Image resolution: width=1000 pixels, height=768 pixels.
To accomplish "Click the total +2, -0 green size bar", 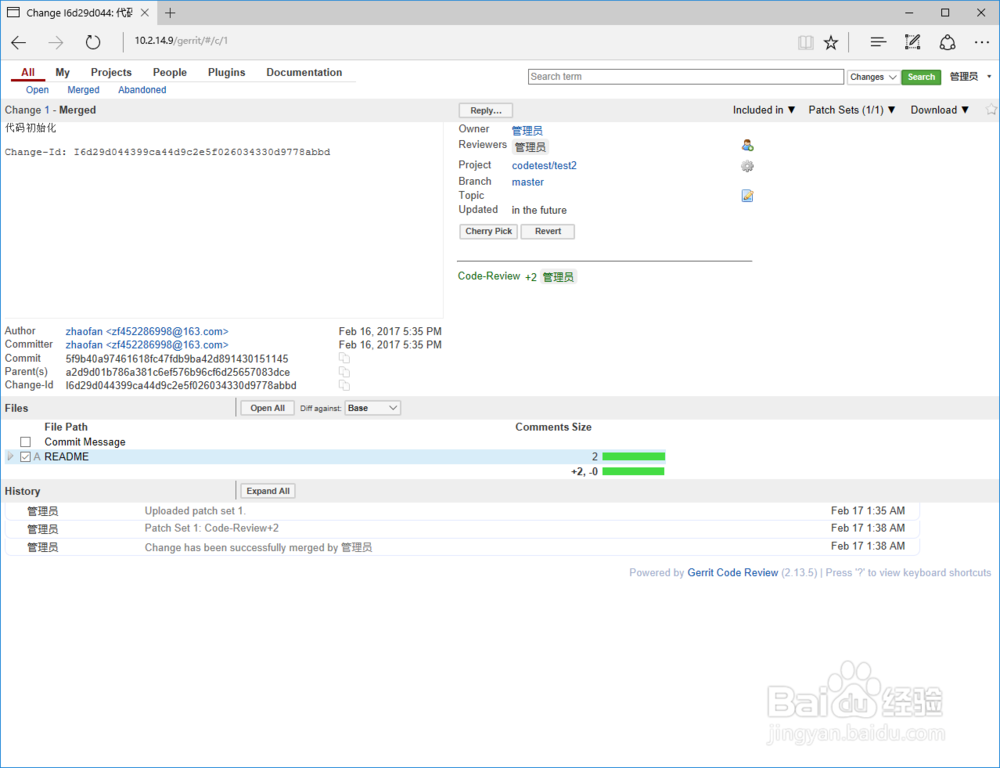I will pyautogui.click(x=633, y=471).
